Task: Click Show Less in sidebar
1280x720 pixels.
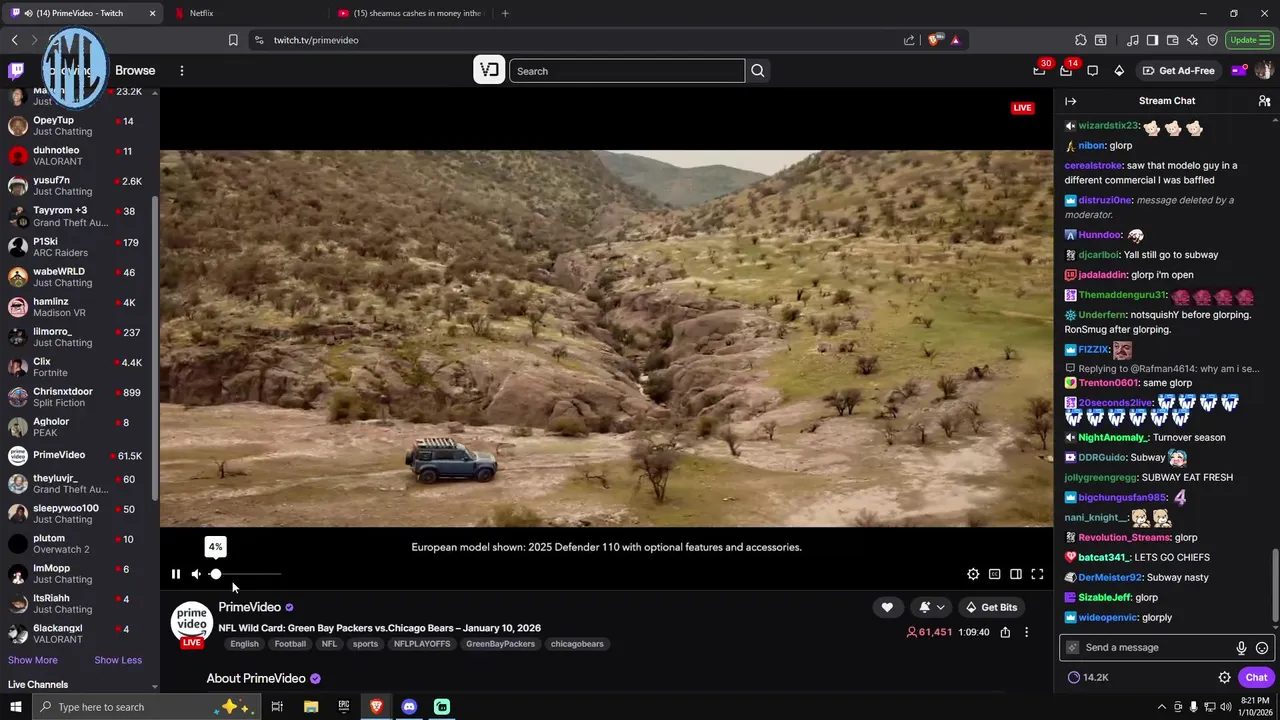Action: click(x=118, y=660)
